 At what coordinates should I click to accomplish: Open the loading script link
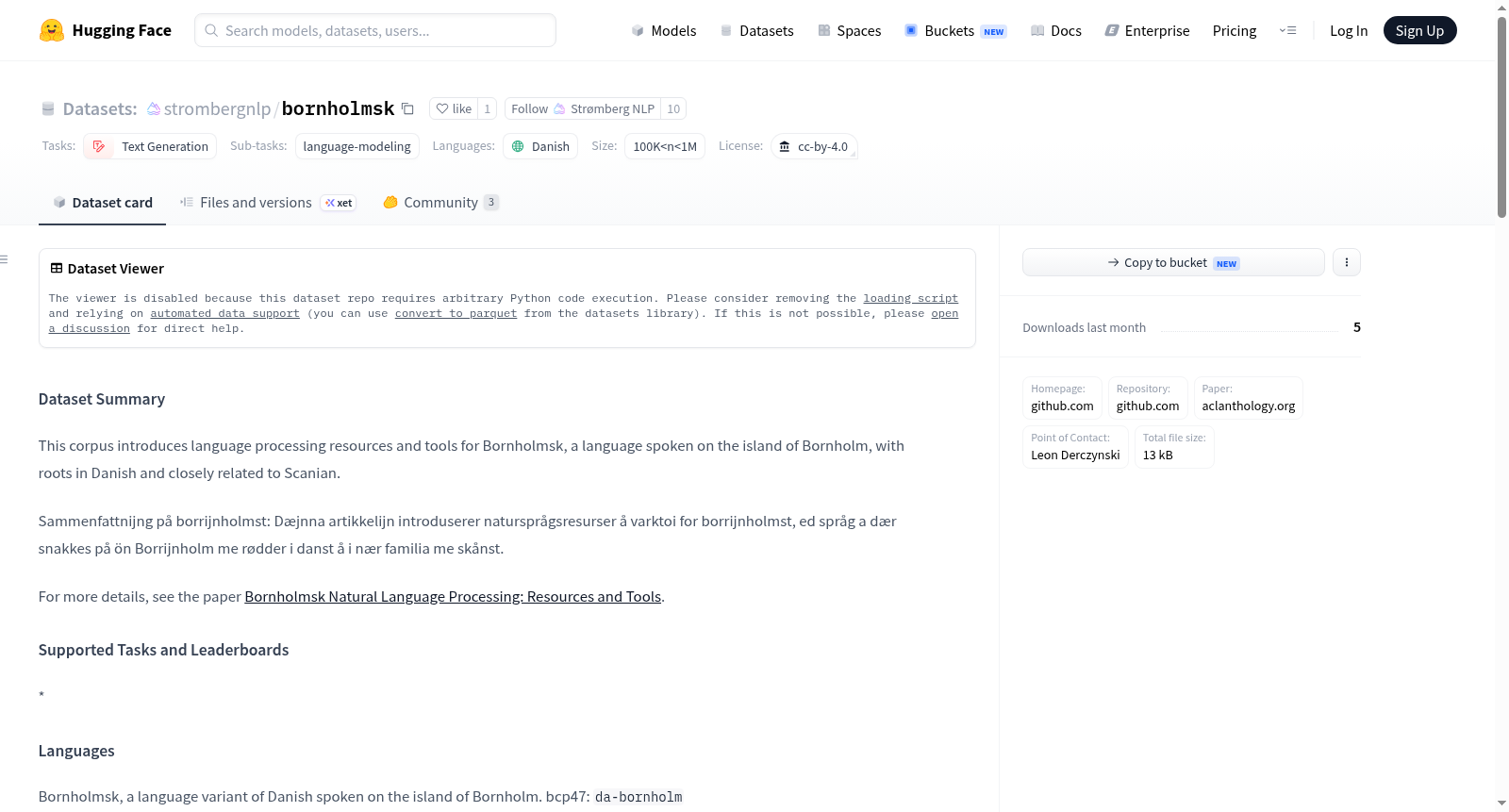coord(910,298)
